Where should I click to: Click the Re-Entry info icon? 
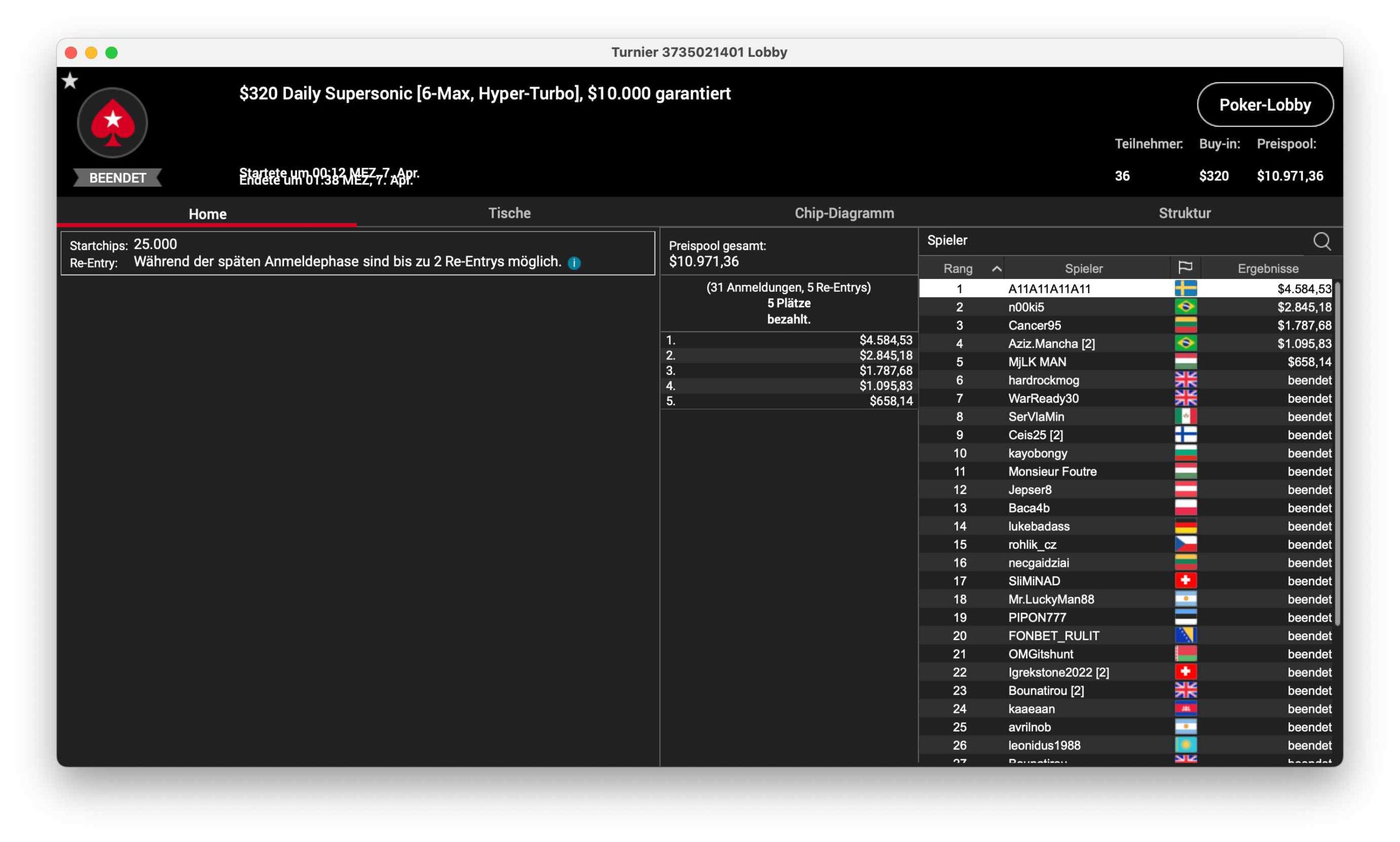(574, 263)
